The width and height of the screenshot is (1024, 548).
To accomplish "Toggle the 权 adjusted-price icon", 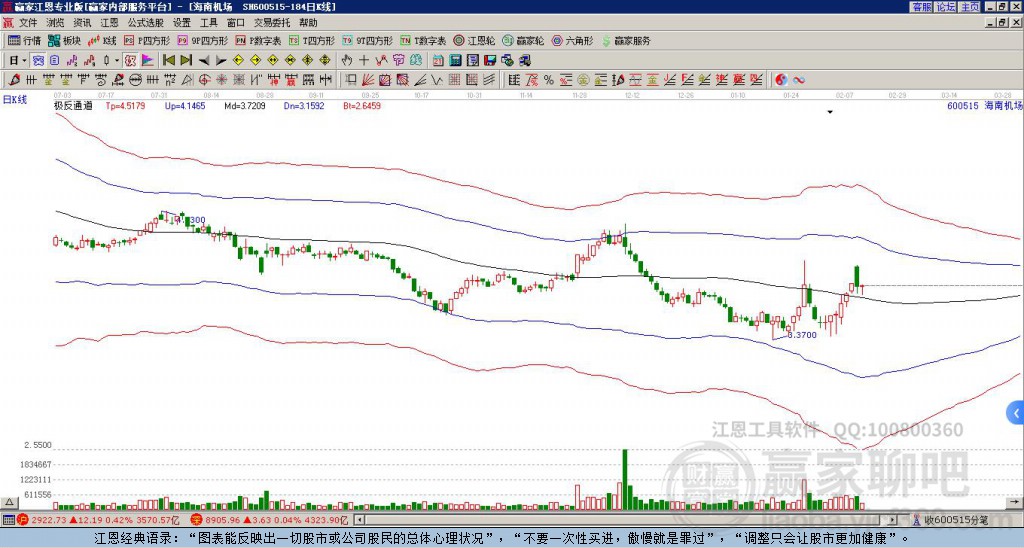I will coord(130,61).
